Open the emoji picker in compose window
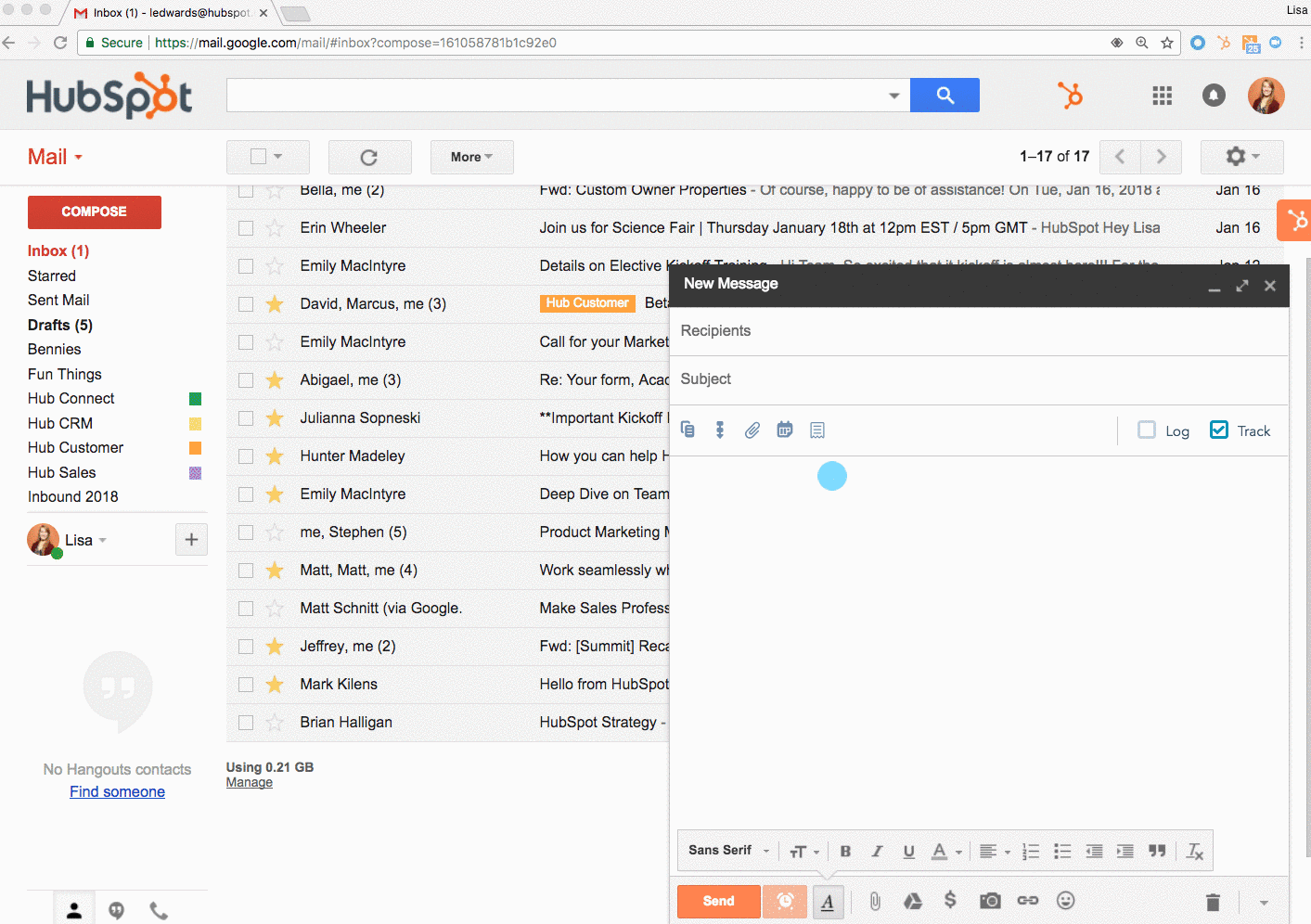 (1065, 900)
